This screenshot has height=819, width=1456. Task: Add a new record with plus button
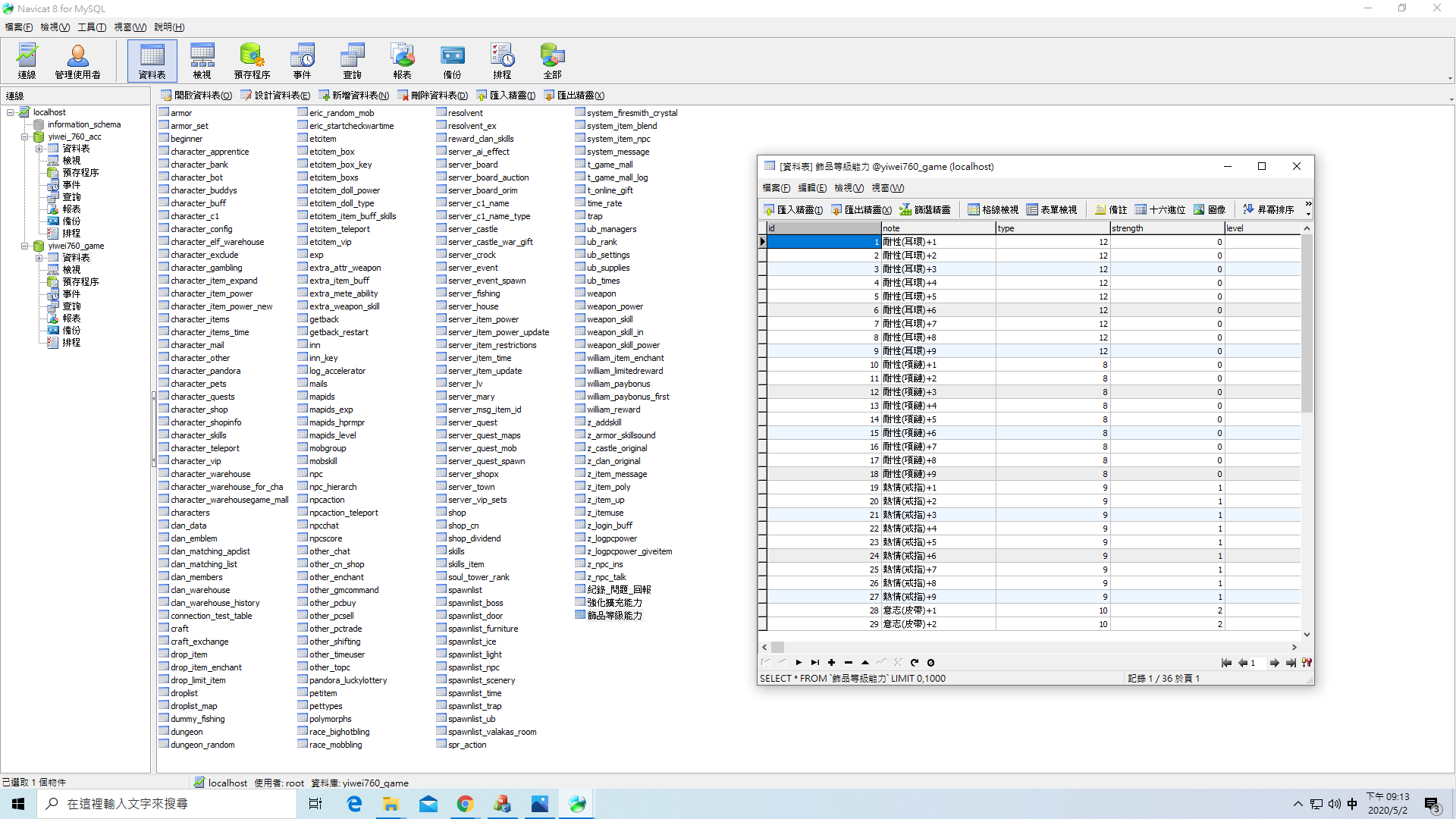[x=832, y=663]
